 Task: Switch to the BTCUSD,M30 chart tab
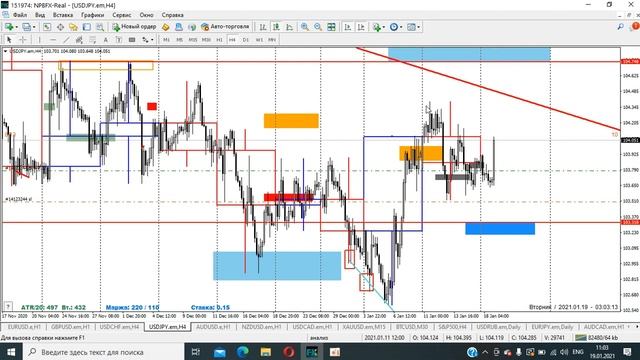click(412, 327)
